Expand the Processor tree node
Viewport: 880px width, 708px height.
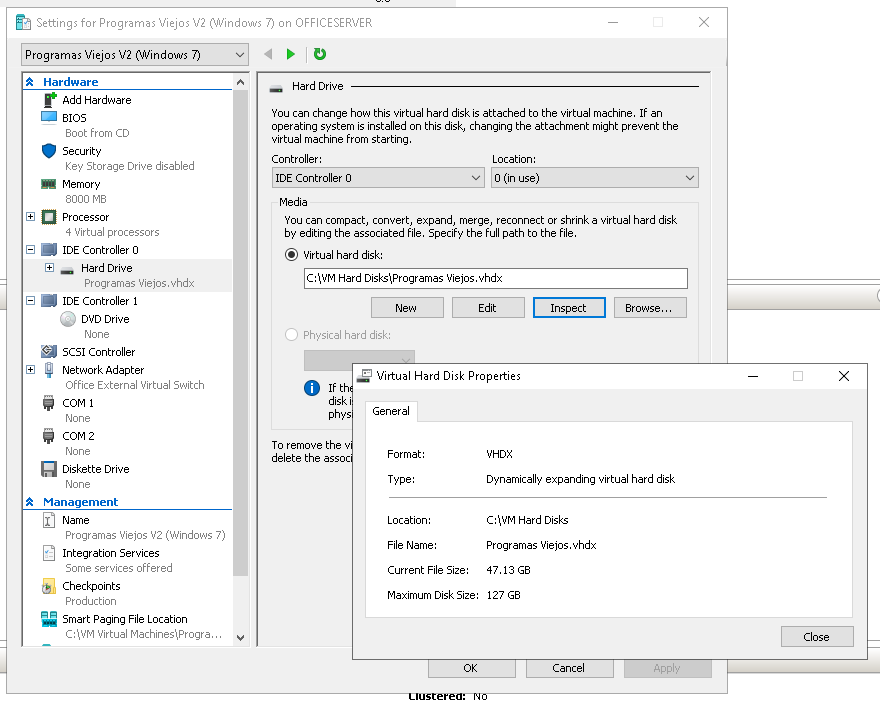[x=28, y=217]
